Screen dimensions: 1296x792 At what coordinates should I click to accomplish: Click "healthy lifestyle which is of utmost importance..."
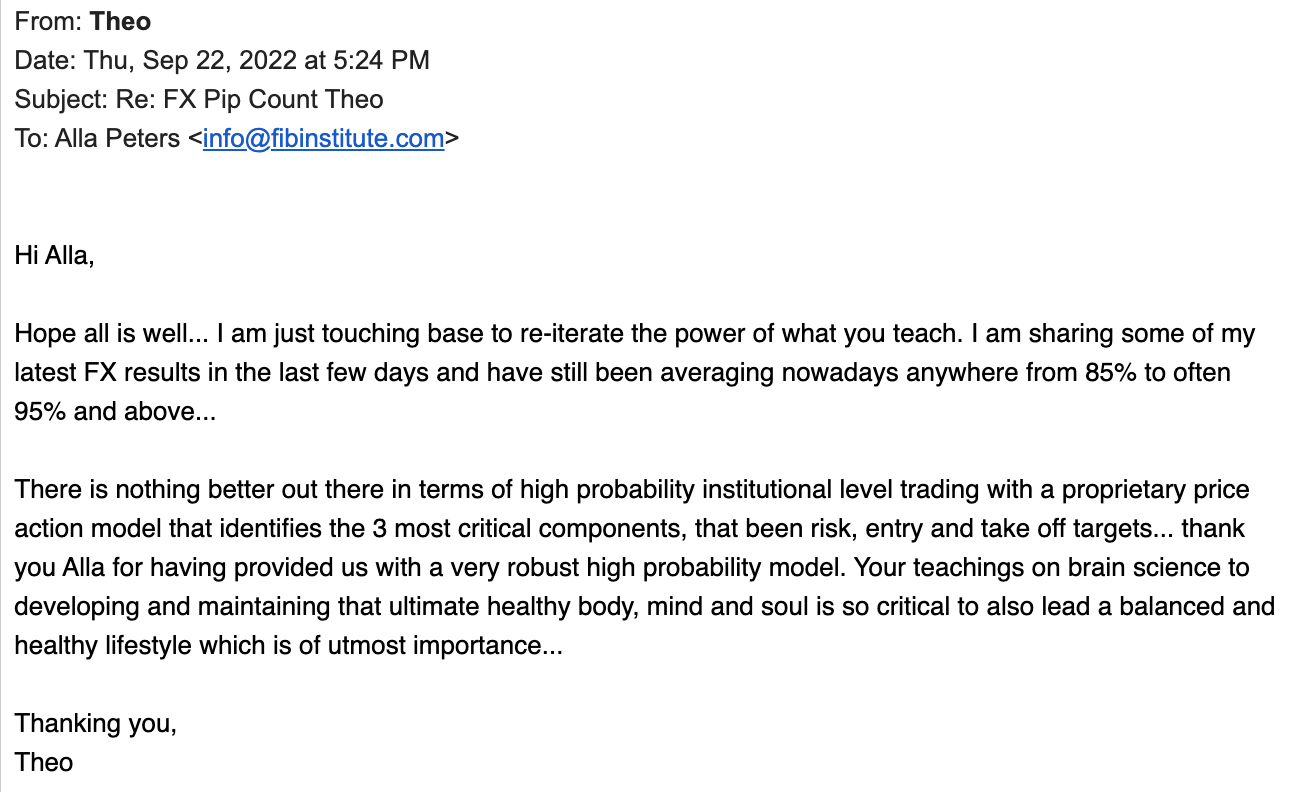pyautogui.click(x=289, y=646)
